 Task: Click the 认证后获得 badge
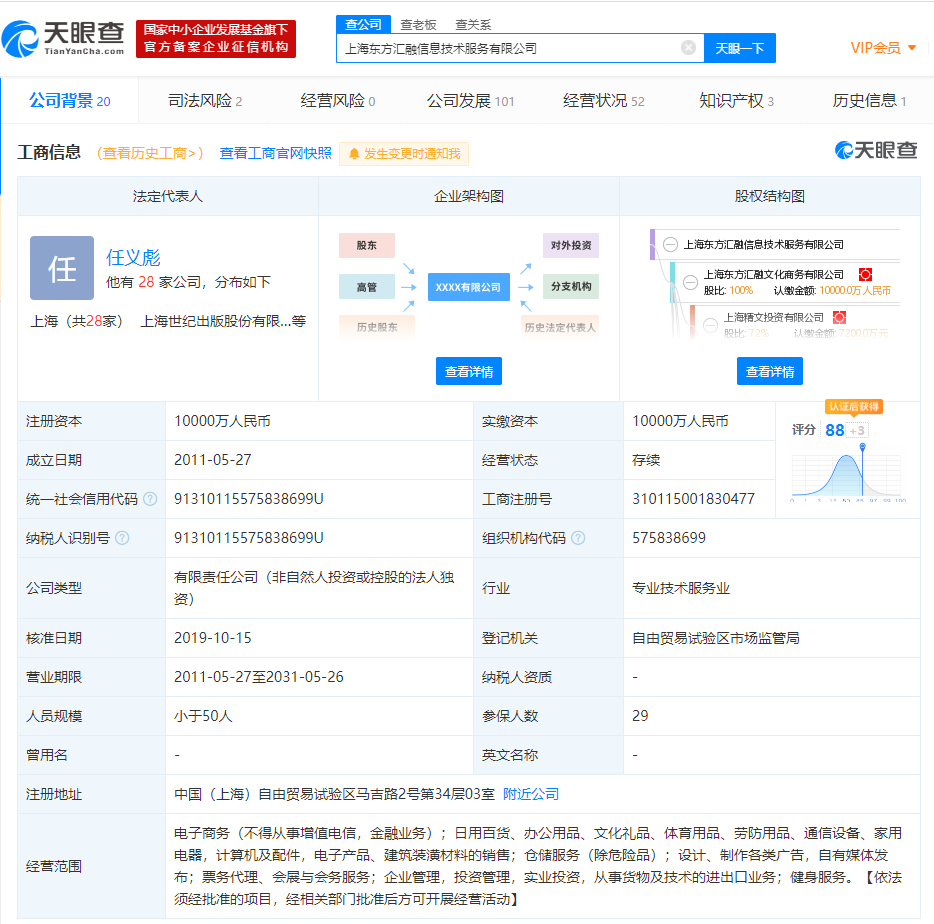click(854, 406)
